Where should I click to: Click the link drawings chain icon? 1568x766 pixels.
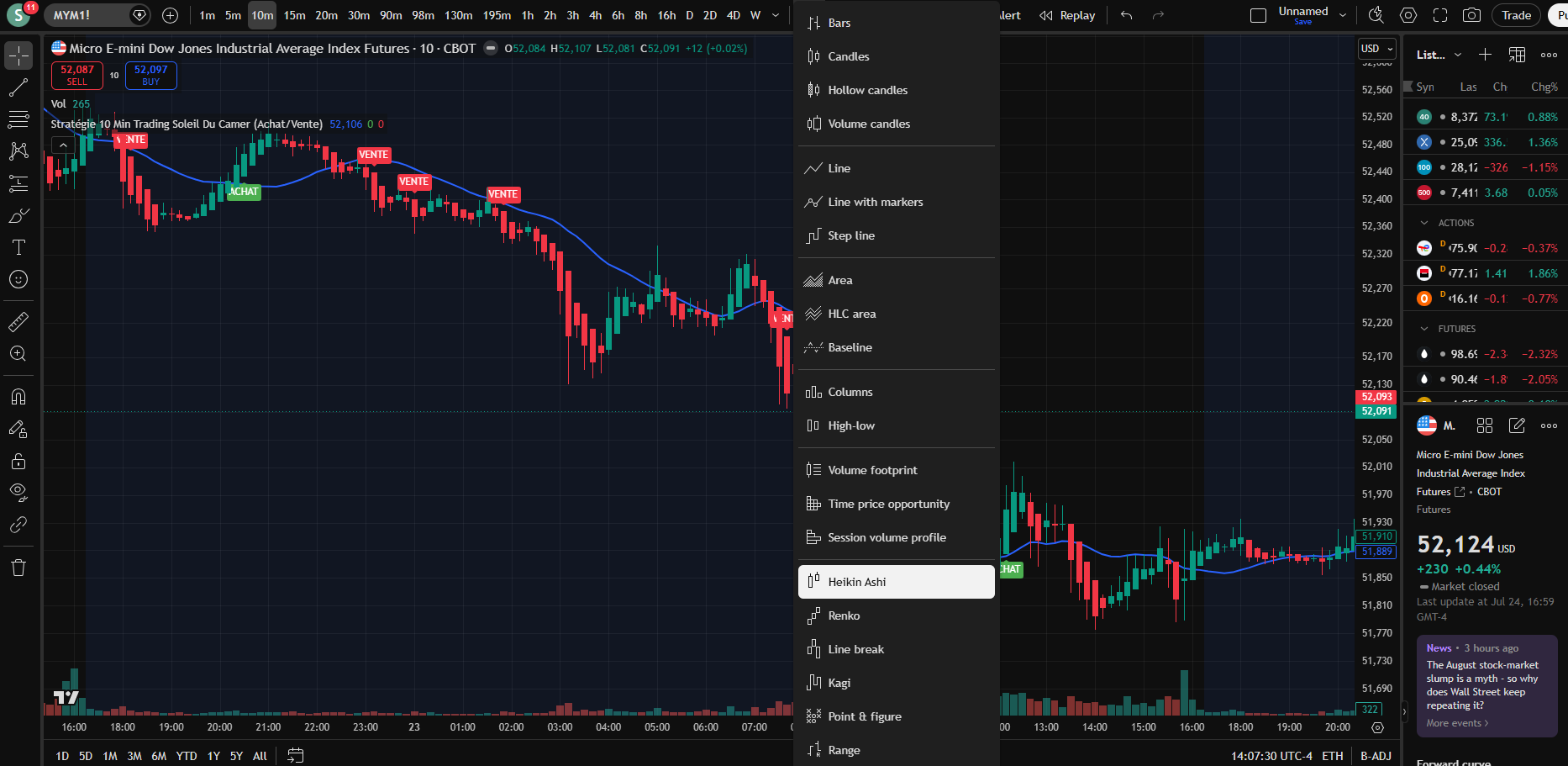click(18, 525)
